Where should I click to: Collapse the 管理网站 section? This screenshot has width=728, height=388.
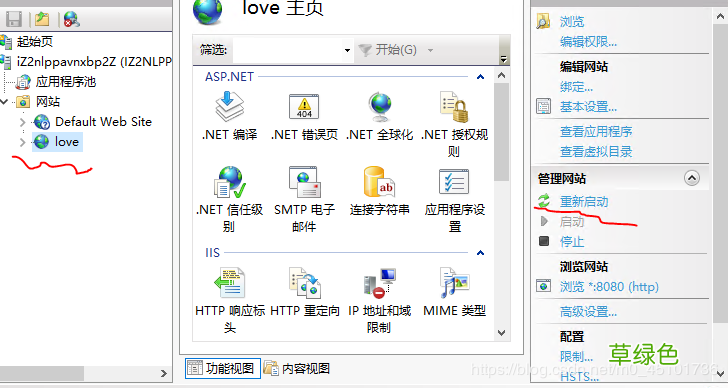click(x=692, y=178)
